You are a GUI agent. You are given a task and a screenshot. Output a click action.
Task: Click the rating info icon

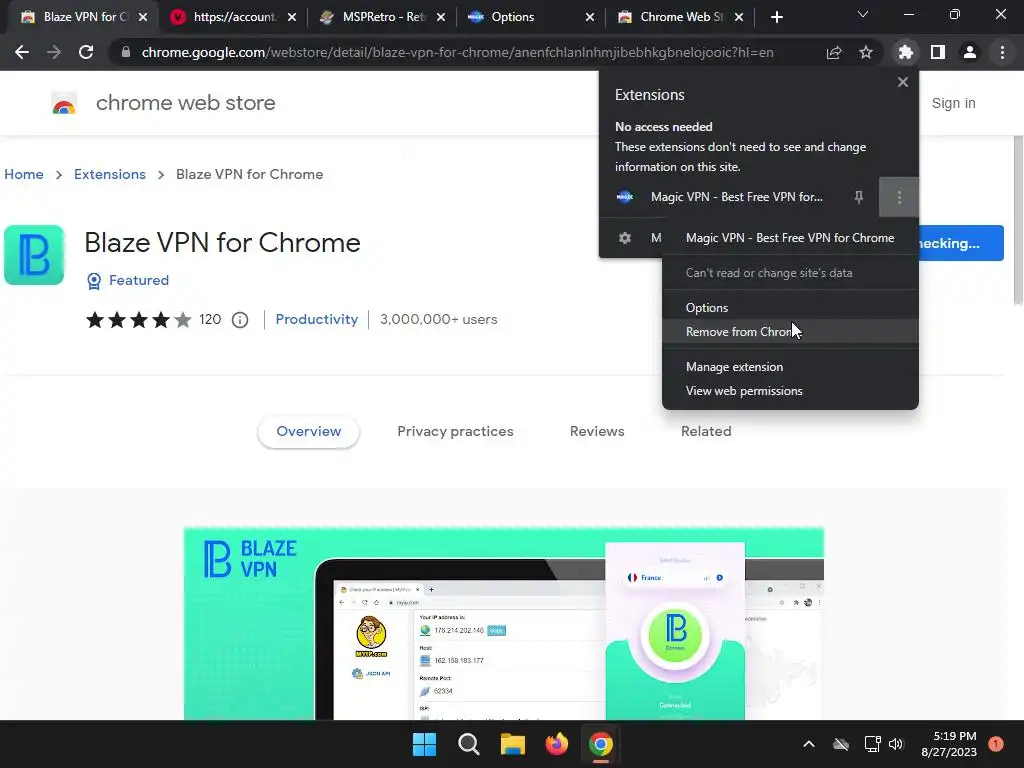point(240,320)
